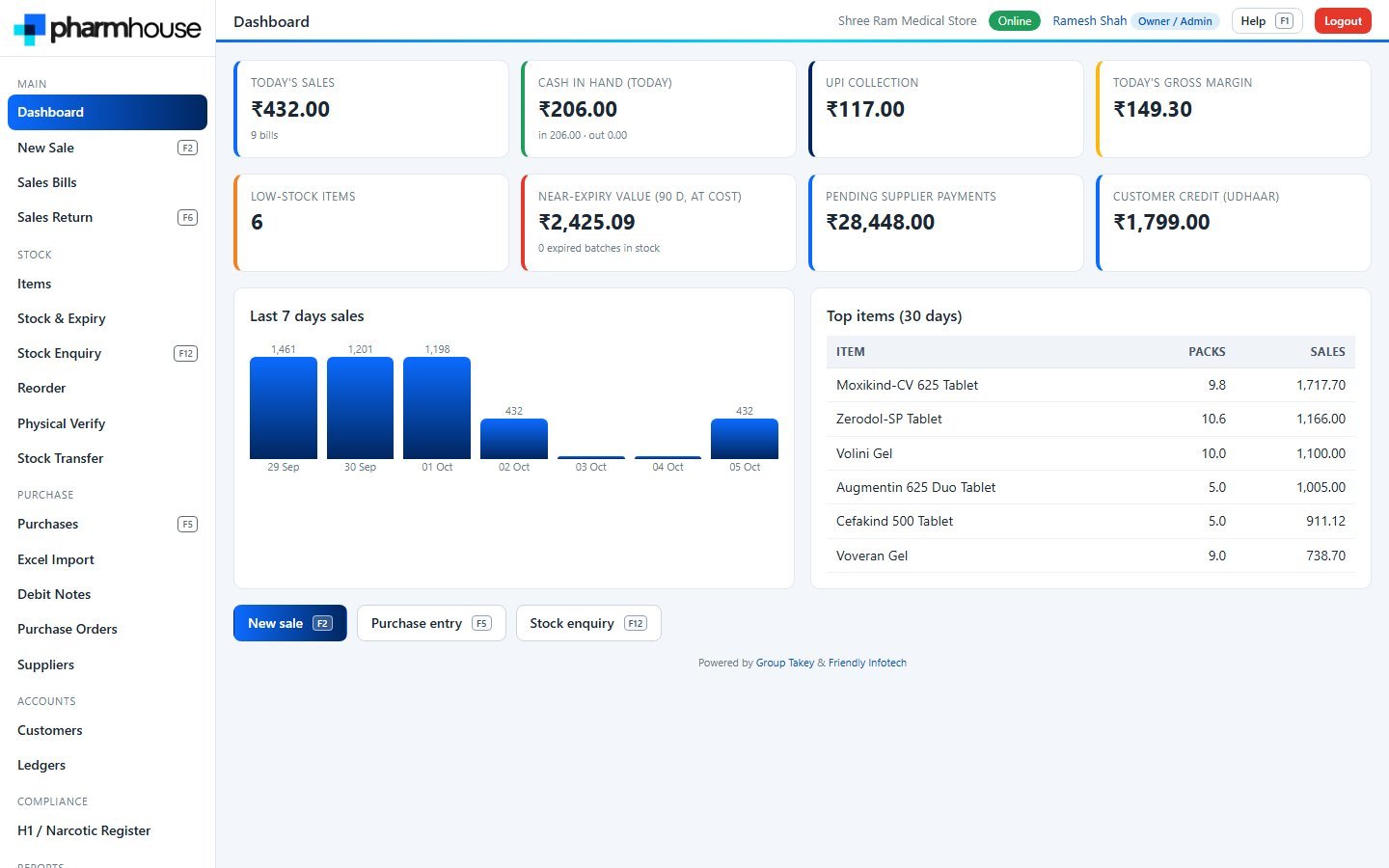Click the 1,717.70 sales value
The width and height of the screenshot is (1389, 868).
click(x=1321, y=385)
